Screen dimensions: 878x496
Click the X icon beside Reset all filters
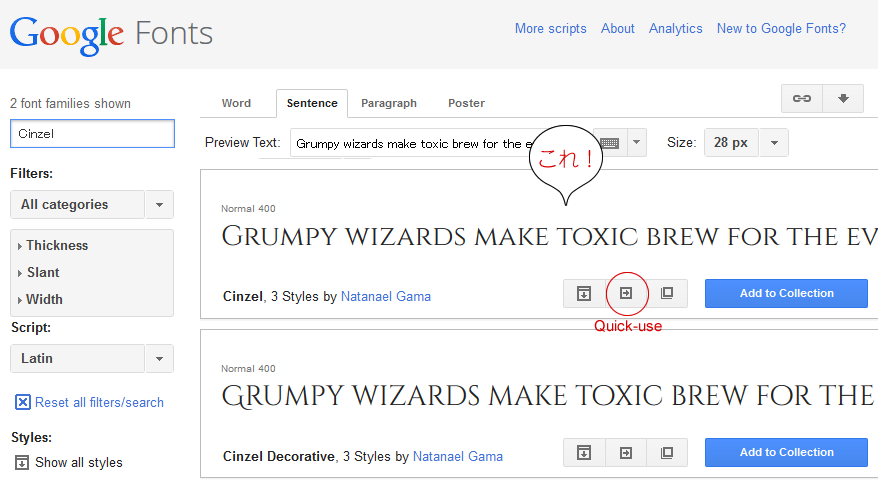click(x=22, y=402)
